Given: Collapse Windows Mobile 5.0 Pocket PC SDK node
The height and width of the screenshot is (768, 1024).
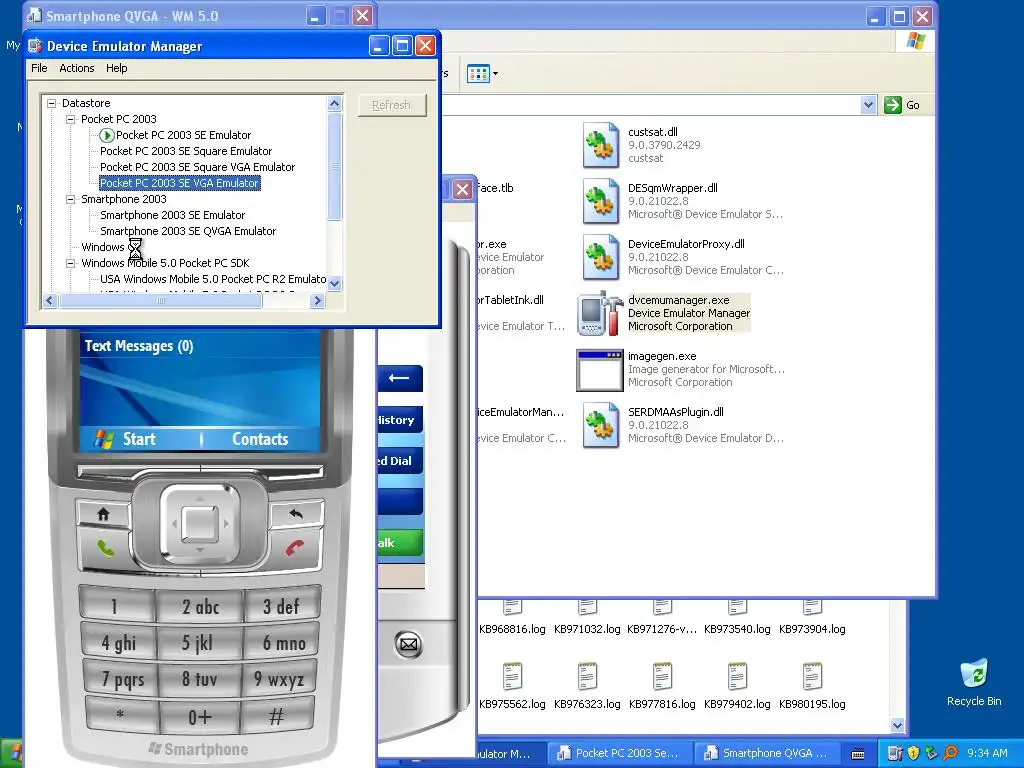Looking at the screenshot, I should [x=71, y=263].
